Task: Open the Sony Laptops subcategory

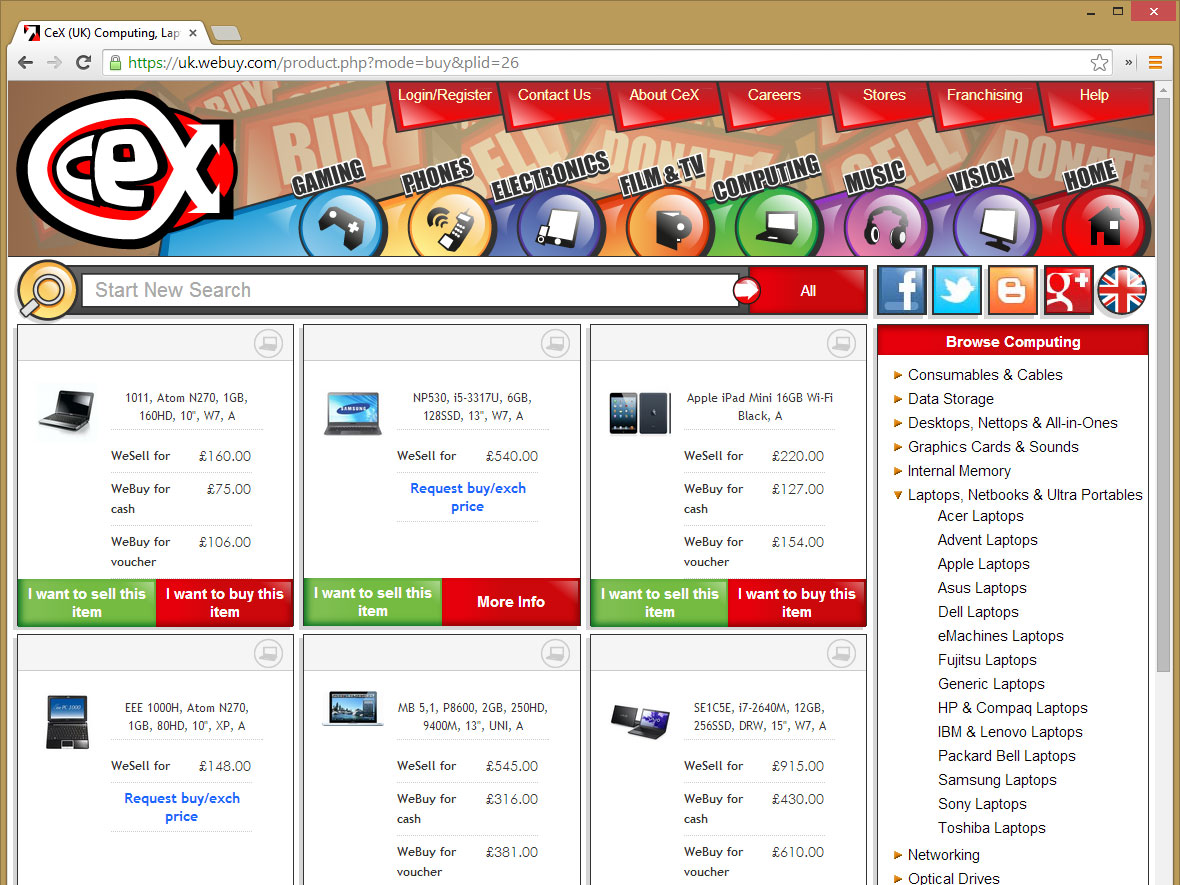Action: (x=982, y=804)
